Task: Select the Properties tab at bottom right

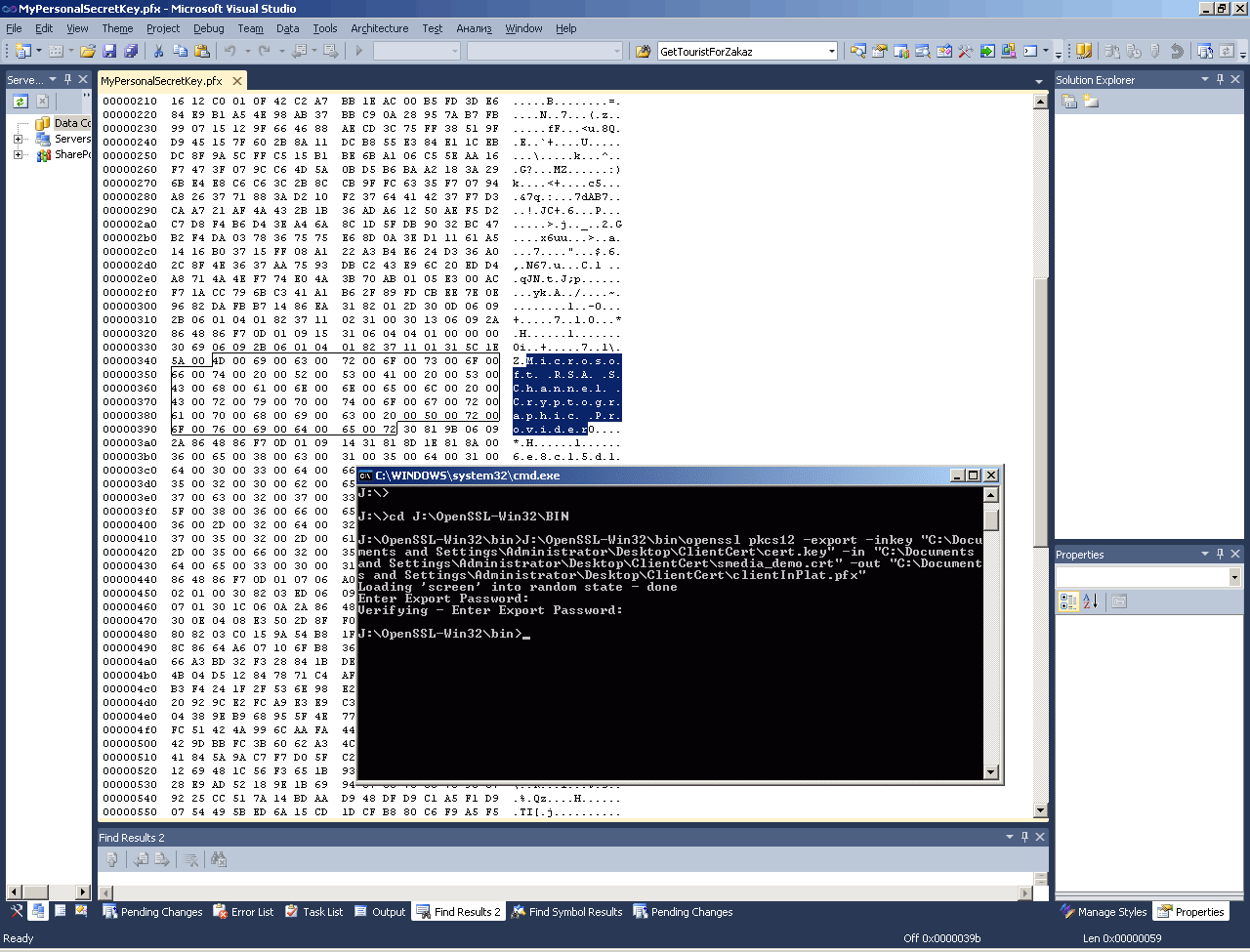Action: click(1190, 912)
